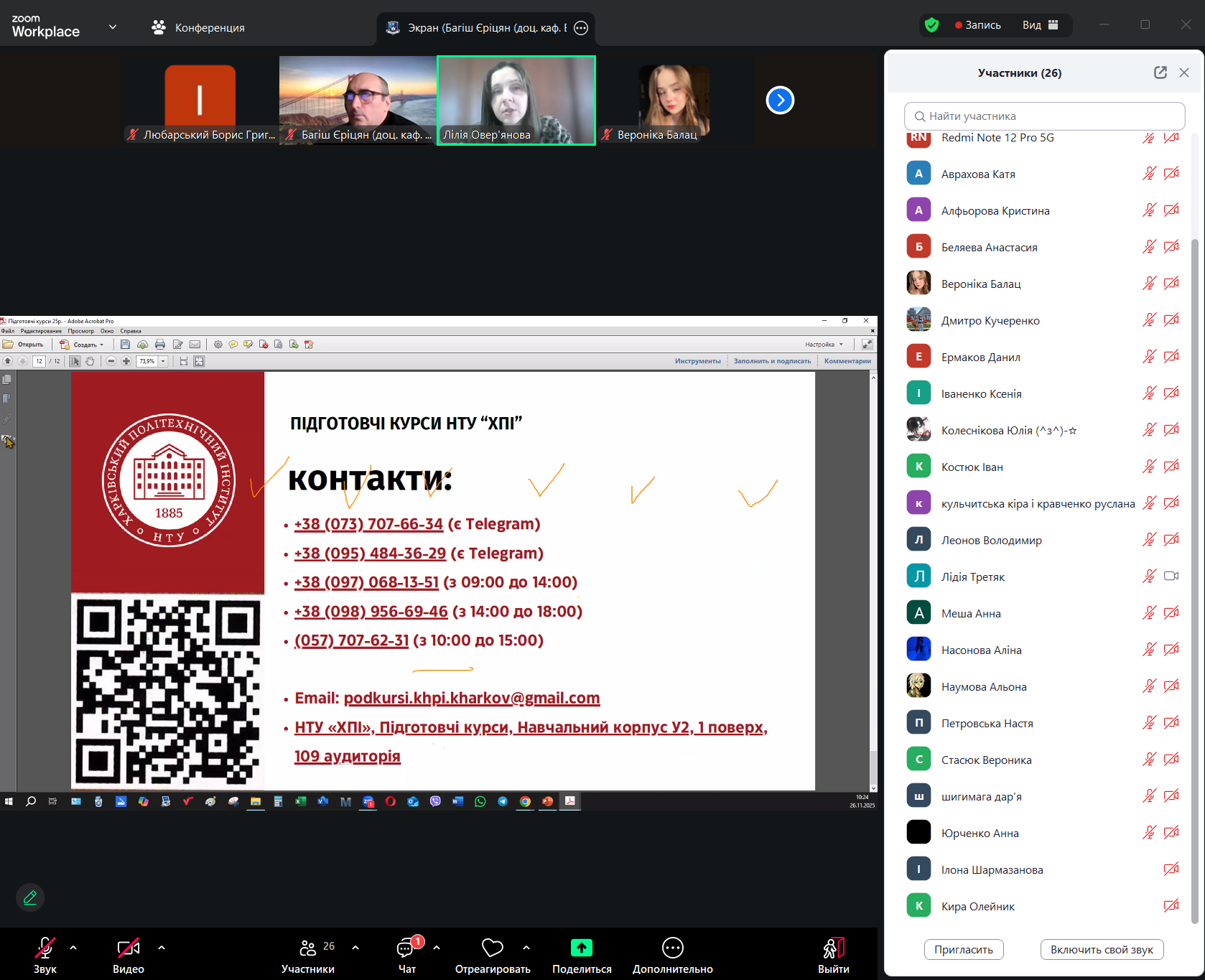The width and height of the screenshot is (1205, 980).
Task: Click previous page arrow in shared Acrobat
Action: tap(8, 361)
